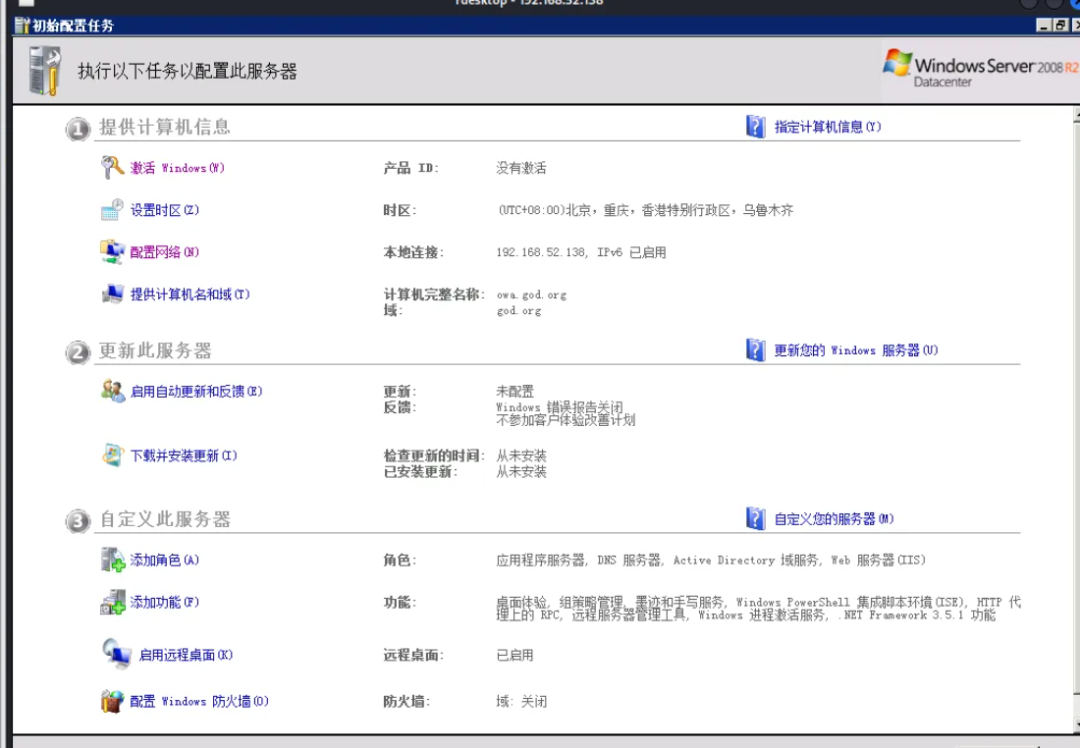Click the server tower icon in the header
1080x748 pixels.
[45, 70]
